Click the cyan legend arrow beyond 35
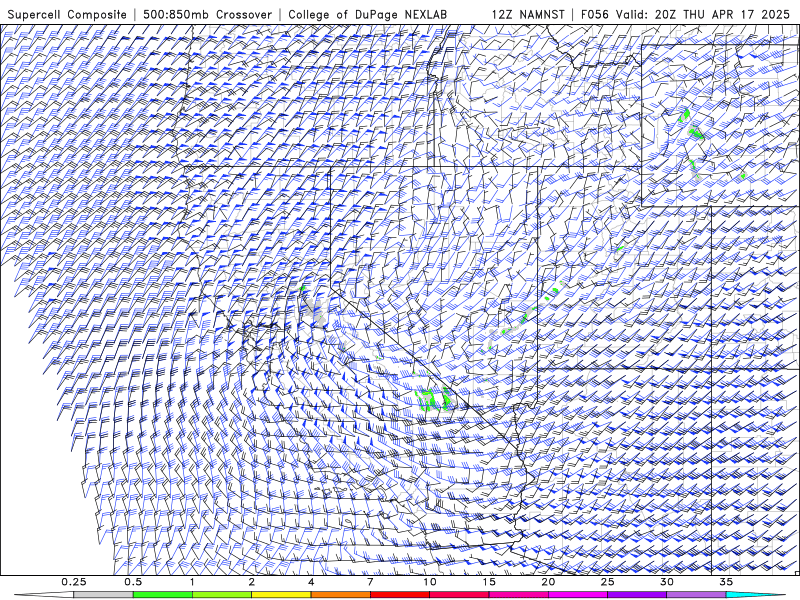Screen dimensions: 800x600 [756, 595]
